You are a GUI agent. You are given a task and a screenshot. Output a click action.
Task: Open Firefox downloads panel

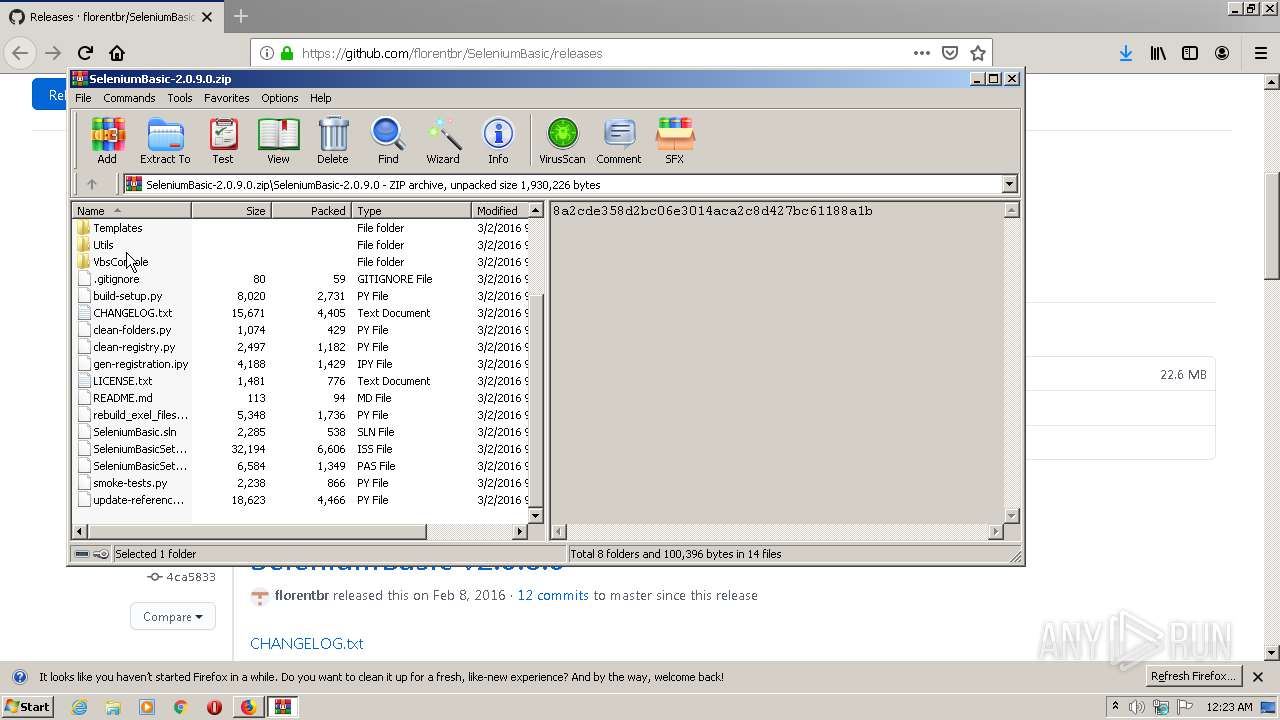click(1126, 53)
